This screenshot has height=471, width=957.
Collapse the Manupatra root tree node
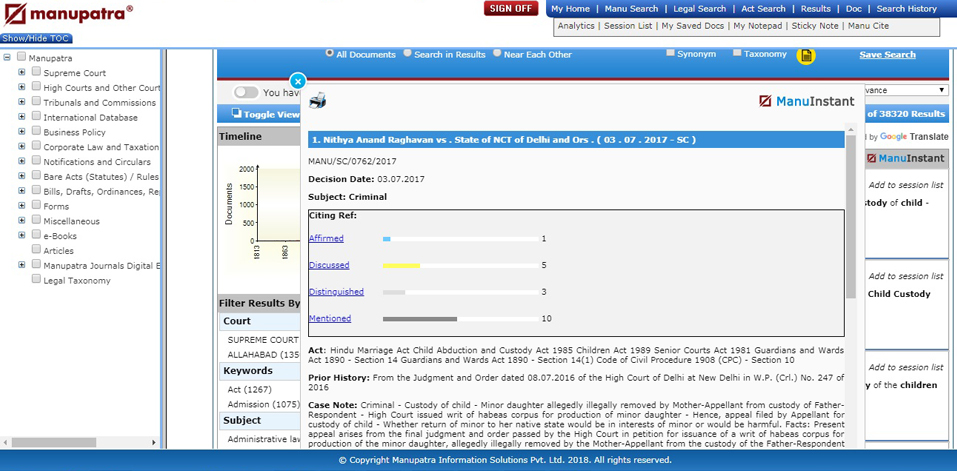7,58
